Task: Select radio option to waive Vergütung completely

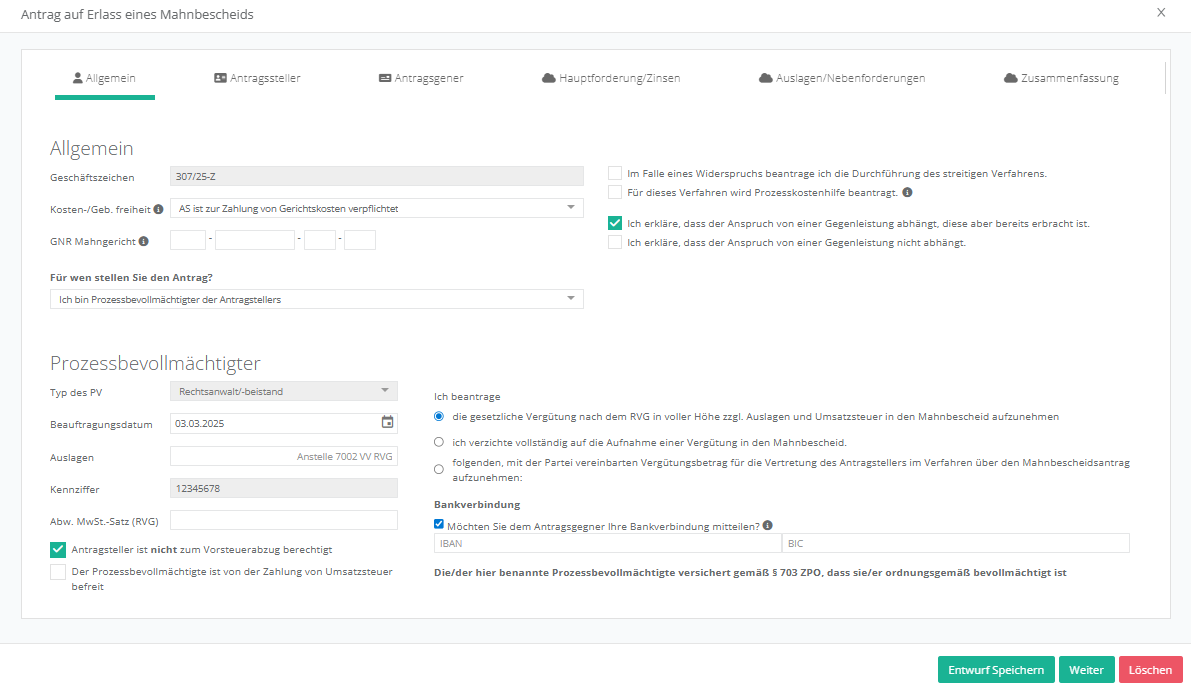Action: [439, 441]
